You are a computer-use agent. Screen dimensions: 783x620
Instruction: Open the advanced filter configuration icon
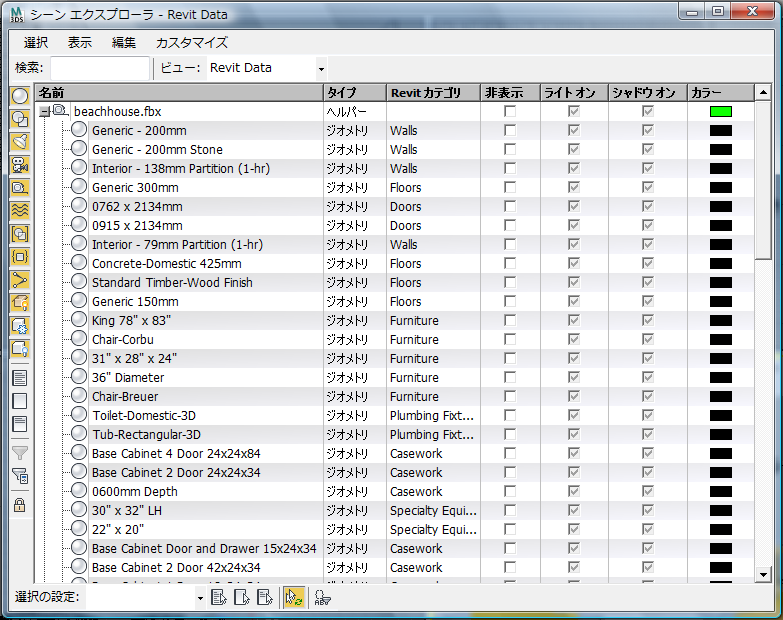[20, 475]
